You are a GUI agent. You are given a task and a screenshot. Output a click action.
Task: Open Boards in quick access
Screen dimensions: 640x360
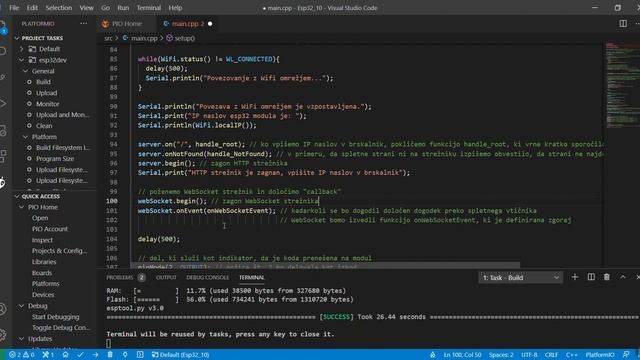(42, 273)
